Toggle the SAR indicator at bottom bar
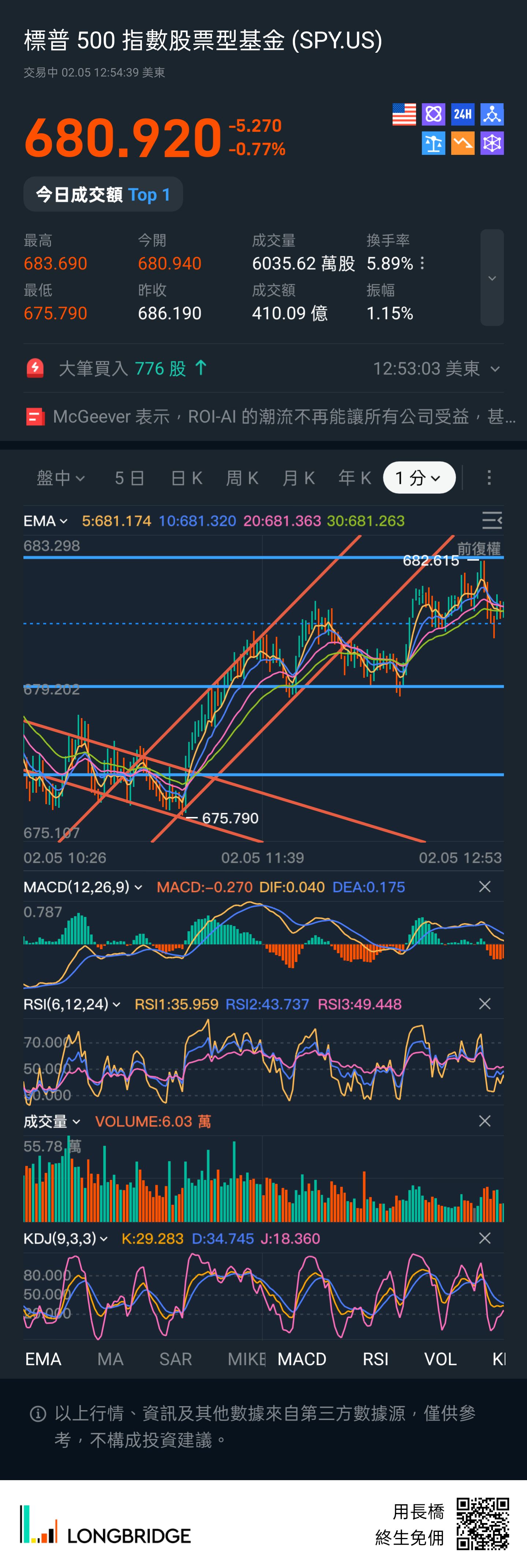This screenshot has width=527, height=1568. tap(175, 1359)
